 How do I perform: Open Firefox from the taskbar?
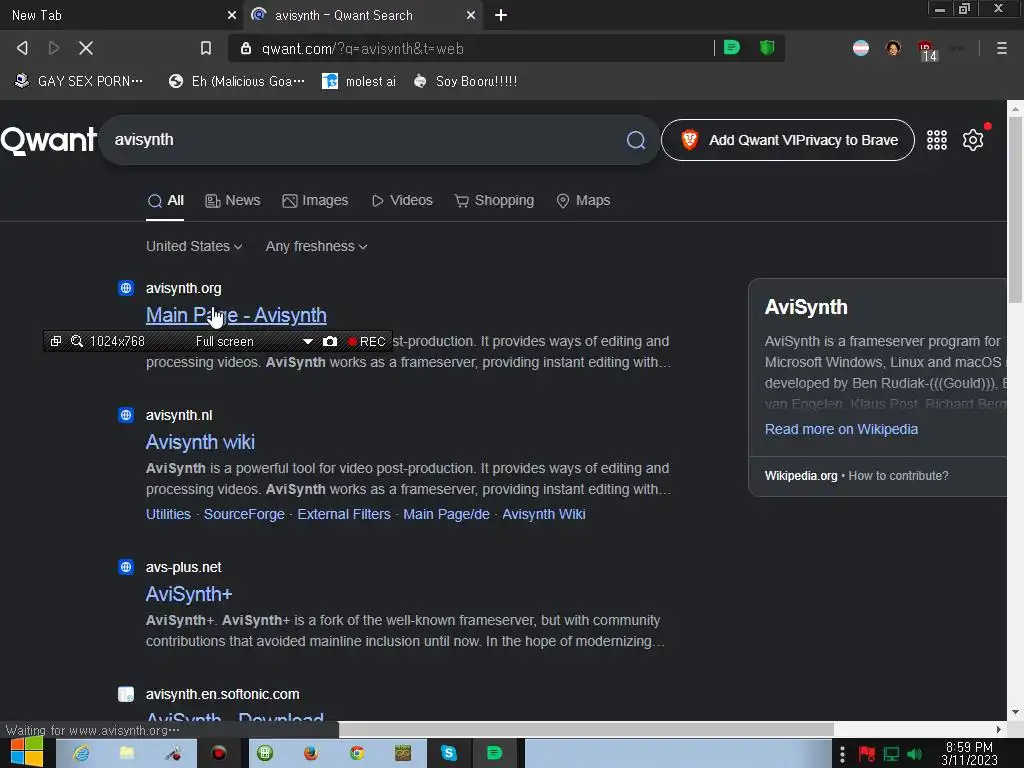311,753
